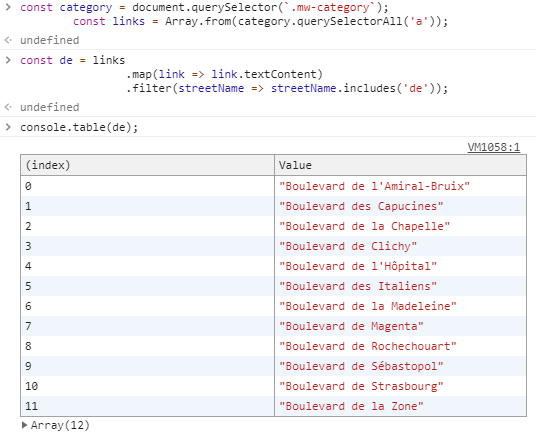Click the "const de = links" input line
The height and width of the screenshot is (435, 536).
72,60
